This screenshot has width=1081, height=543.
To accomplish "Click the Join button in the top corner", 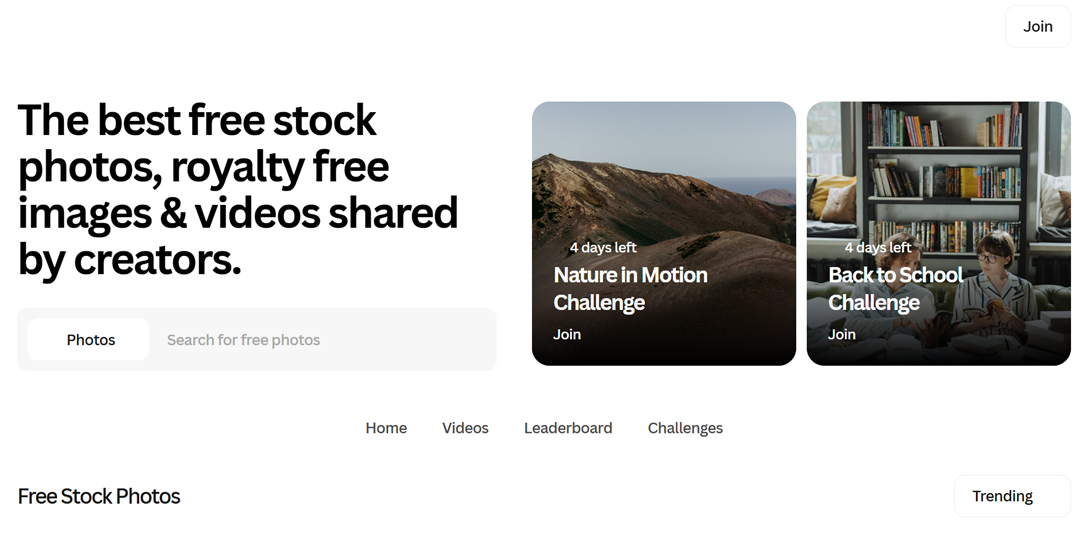I will [x=1037, y=27].
